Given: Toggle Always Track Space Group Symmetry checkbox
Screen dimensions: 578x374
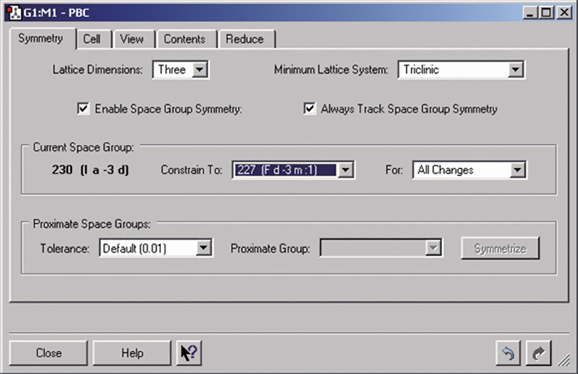Looking at the screenshot, I should (309, 109).
